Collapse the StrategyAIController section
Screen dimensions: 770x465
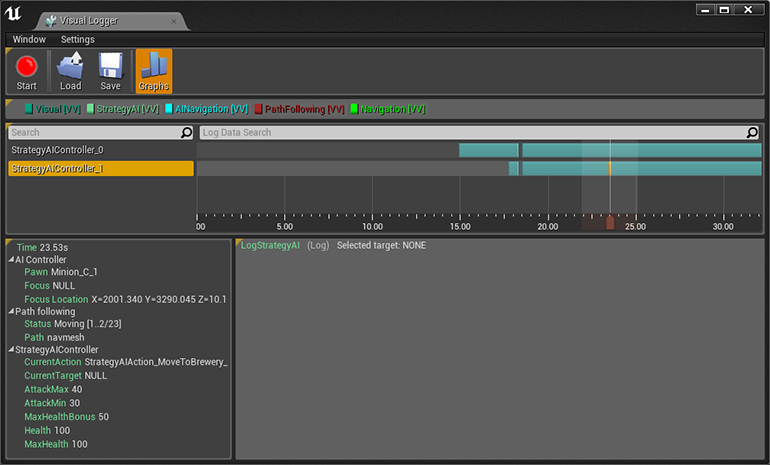click(x=11, y=350)
